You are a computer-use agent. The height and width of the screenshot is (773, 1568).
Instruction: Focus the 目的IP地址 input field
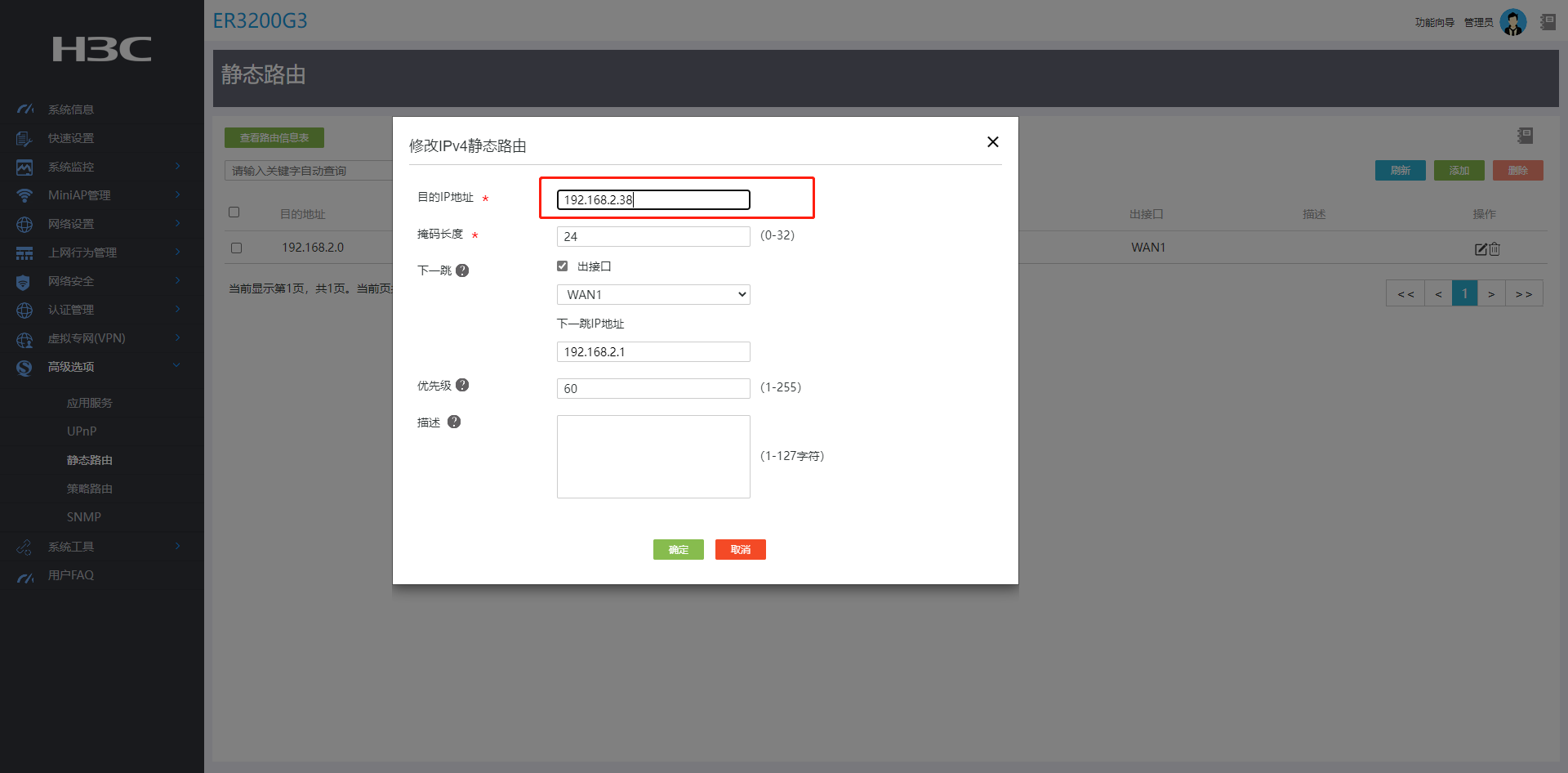pyautogui.click(x=653, y=199)
